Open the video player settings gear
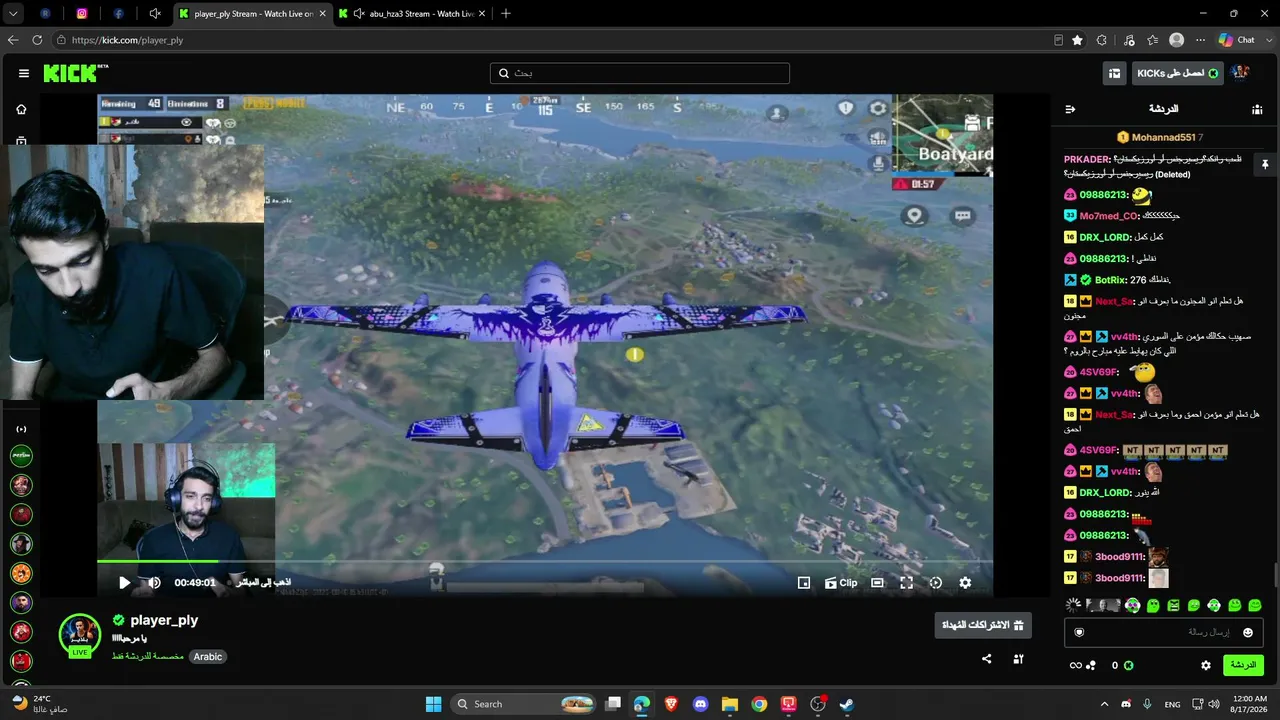 [x=965, y=583]
